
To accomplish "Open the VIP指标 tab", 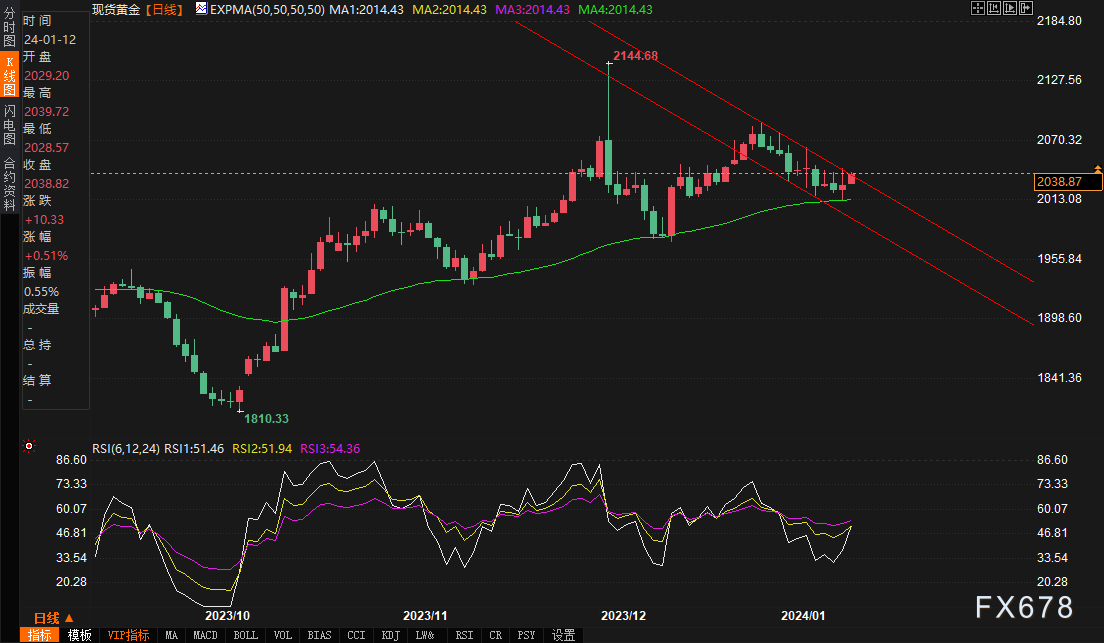I will click(x=128, y=635).
